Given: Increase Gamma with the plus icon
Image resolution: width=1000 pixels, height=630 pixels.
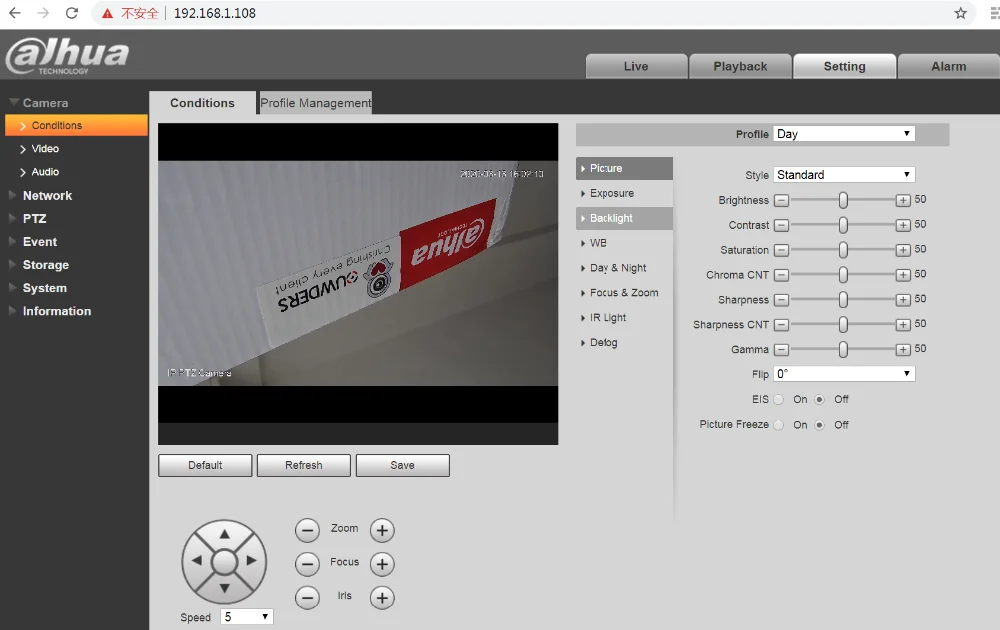Looking at the screenshot, I should click(x=903, y=350).
